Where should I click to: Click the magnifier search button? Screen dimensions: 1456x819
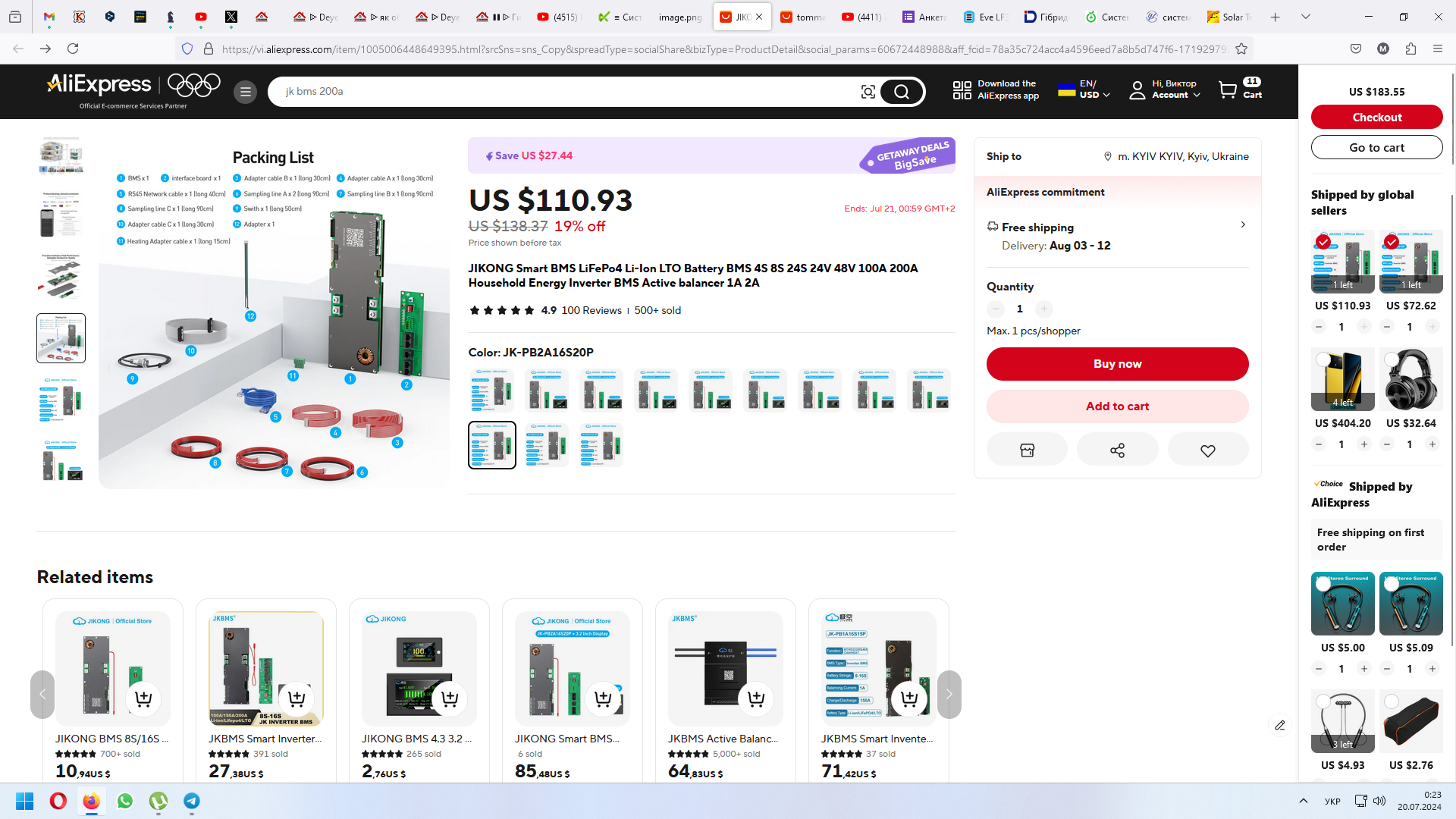tap(902, 92)
